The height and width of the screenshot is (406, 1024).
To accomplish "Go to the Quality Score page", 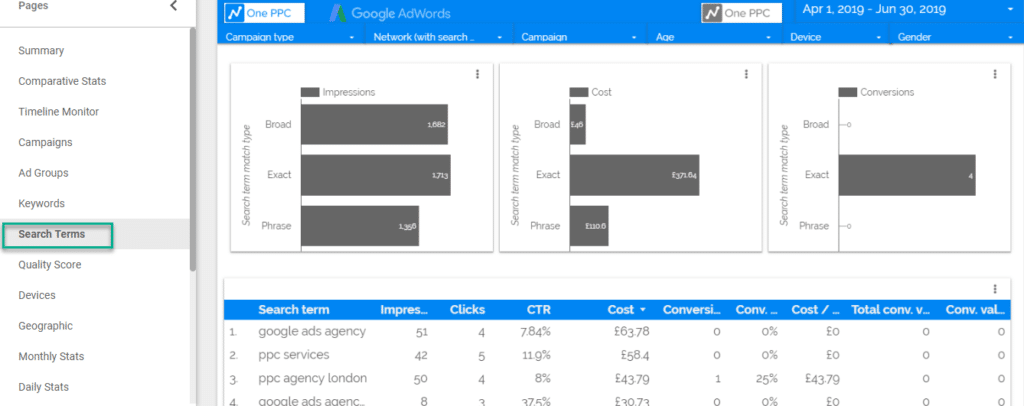I will [50, 265].
